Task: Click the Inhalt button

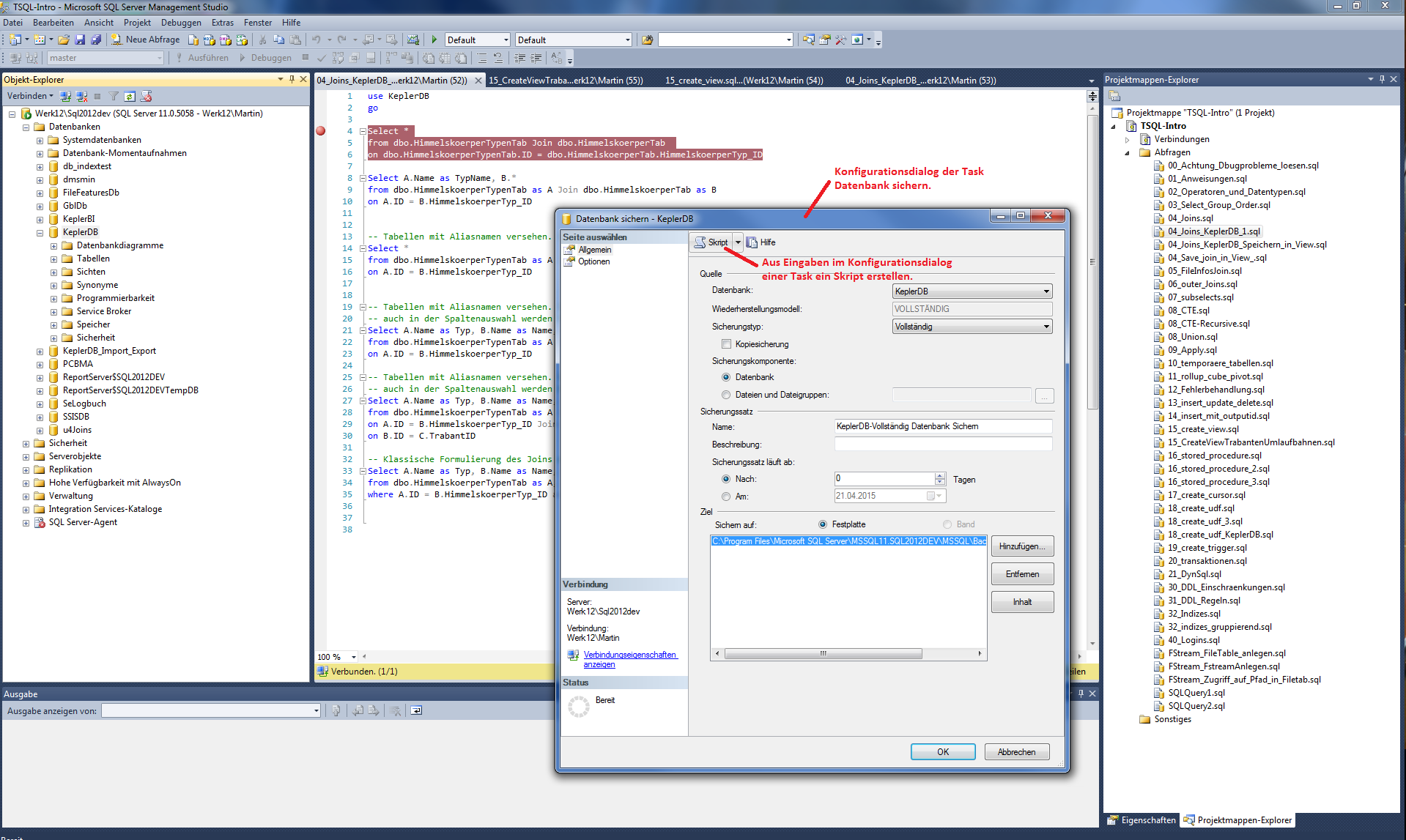Action: (x=1022, y=602)
